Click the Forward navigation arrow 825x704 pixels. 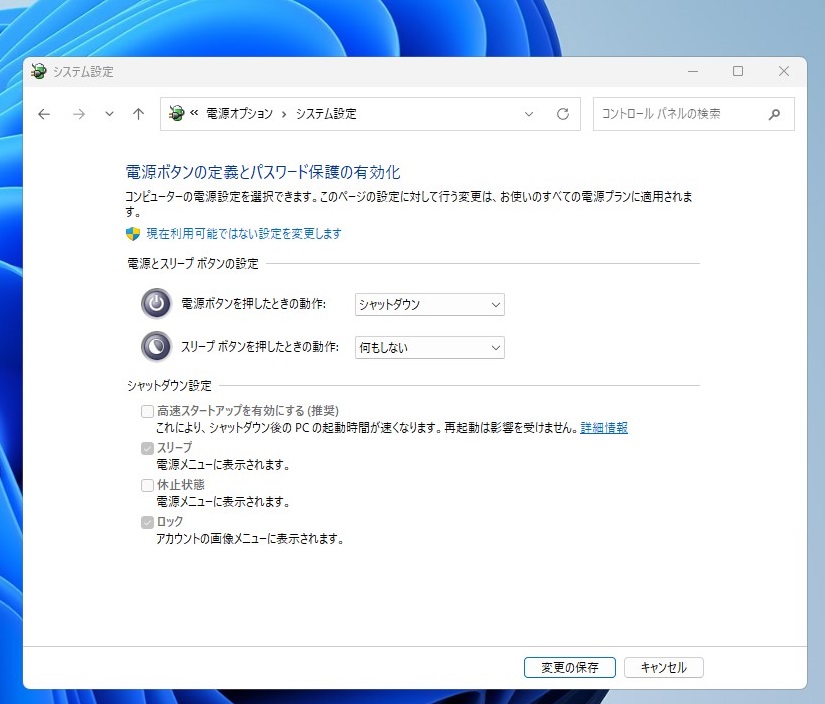79,114
